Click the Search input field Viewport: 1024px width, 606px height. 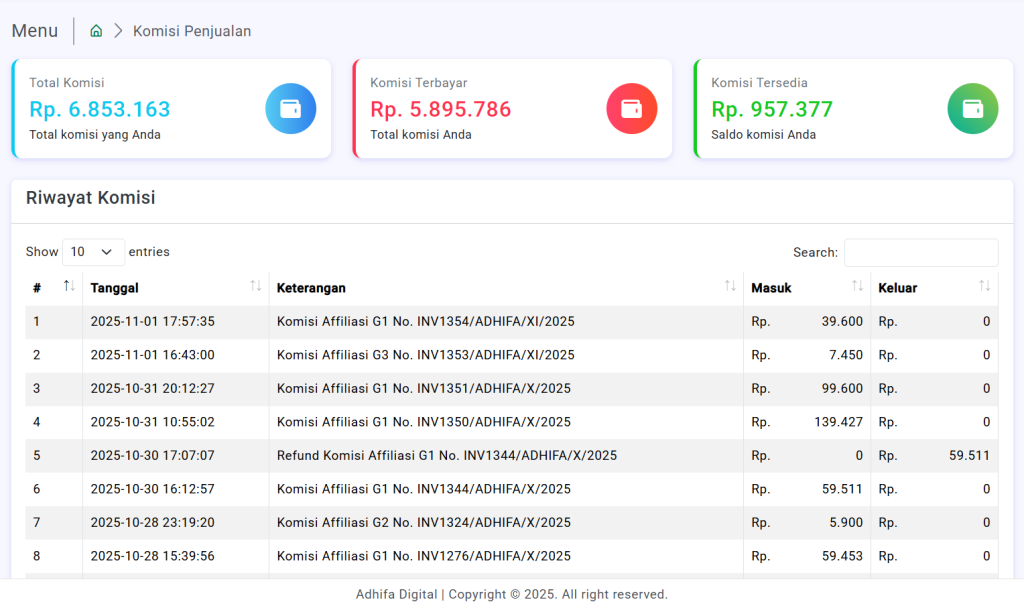click(x=920, y=252)
